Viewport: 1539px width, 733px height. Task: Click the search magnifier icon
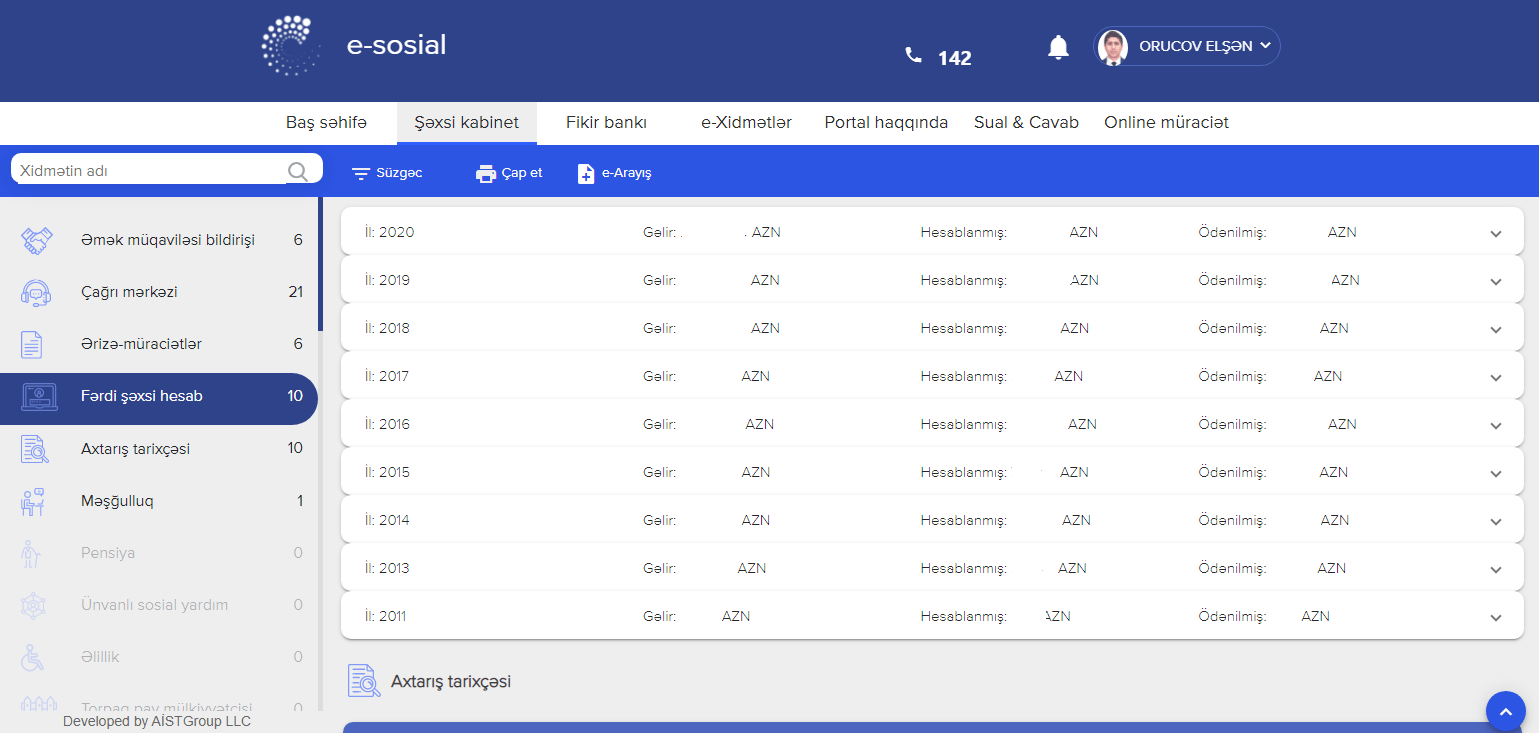297,172
